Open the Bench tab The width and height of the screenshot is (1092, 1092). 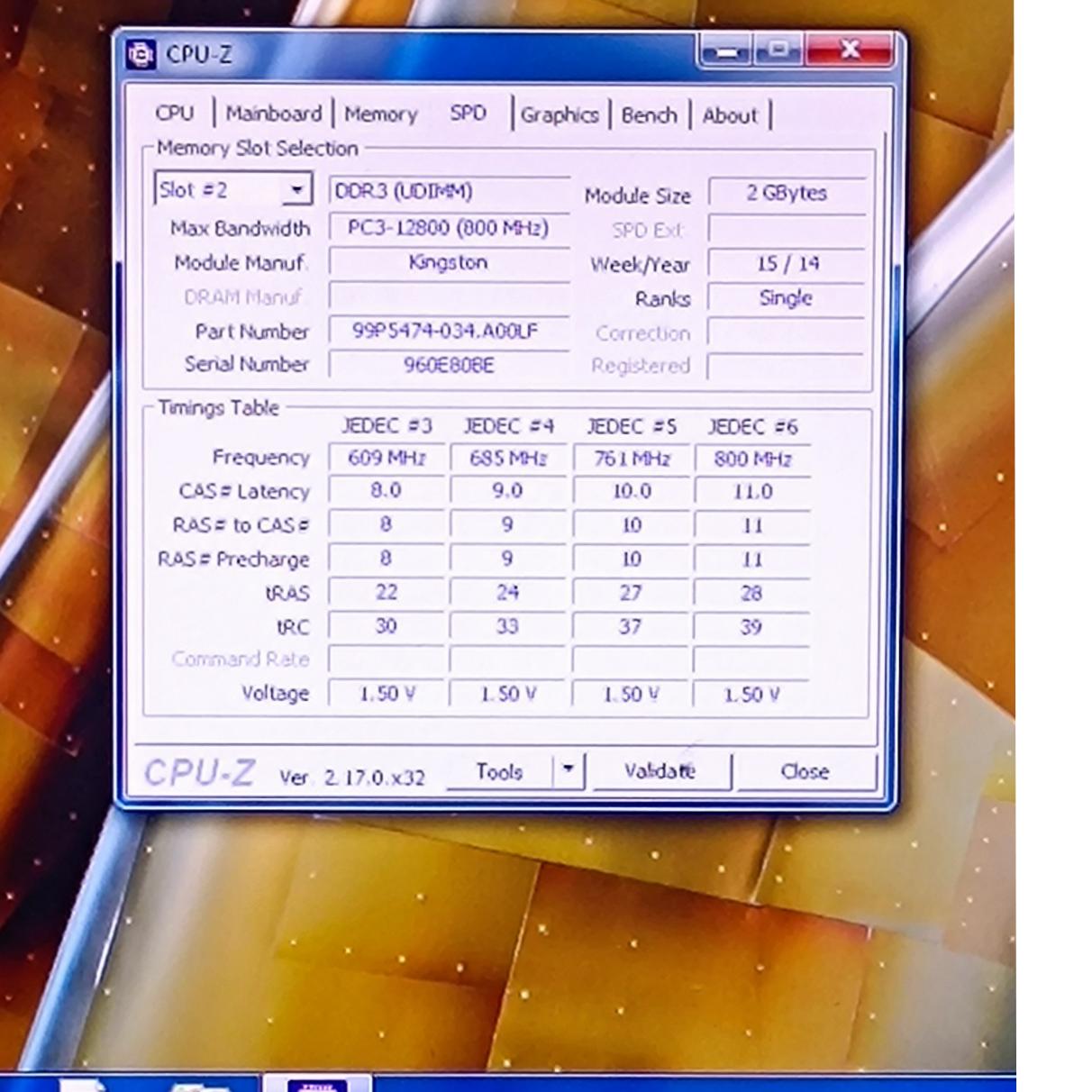[649, 115]
